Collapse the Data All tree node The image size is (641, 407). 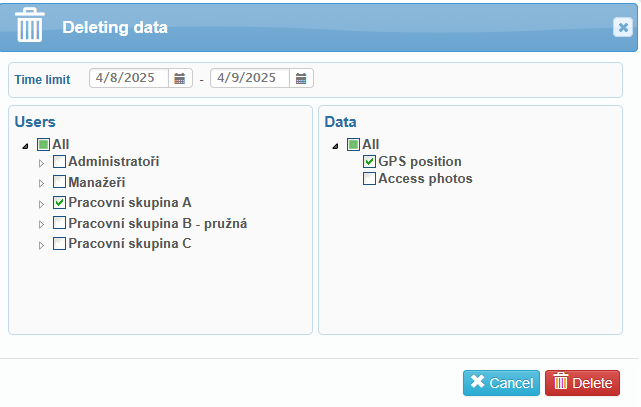(x=336, y=146)
